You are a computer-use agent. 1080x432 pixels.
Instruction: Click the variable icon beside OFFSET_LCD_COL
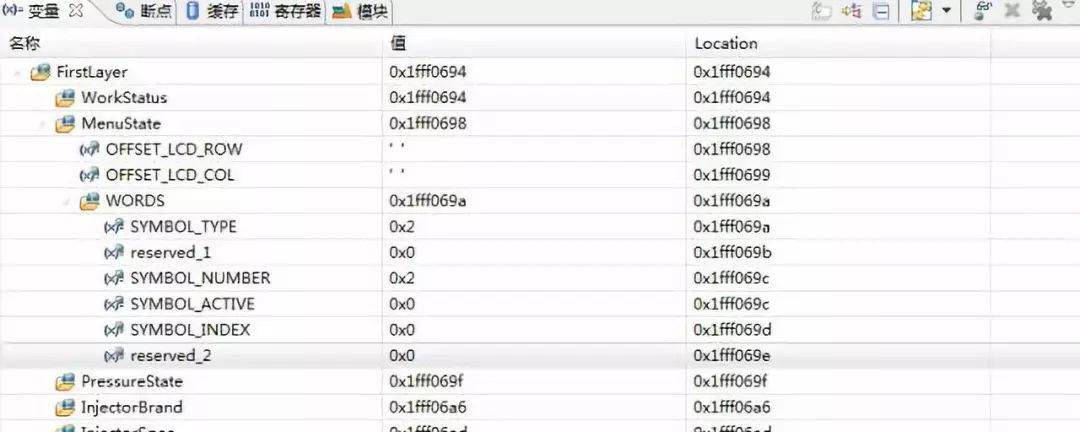click(90, 175)
